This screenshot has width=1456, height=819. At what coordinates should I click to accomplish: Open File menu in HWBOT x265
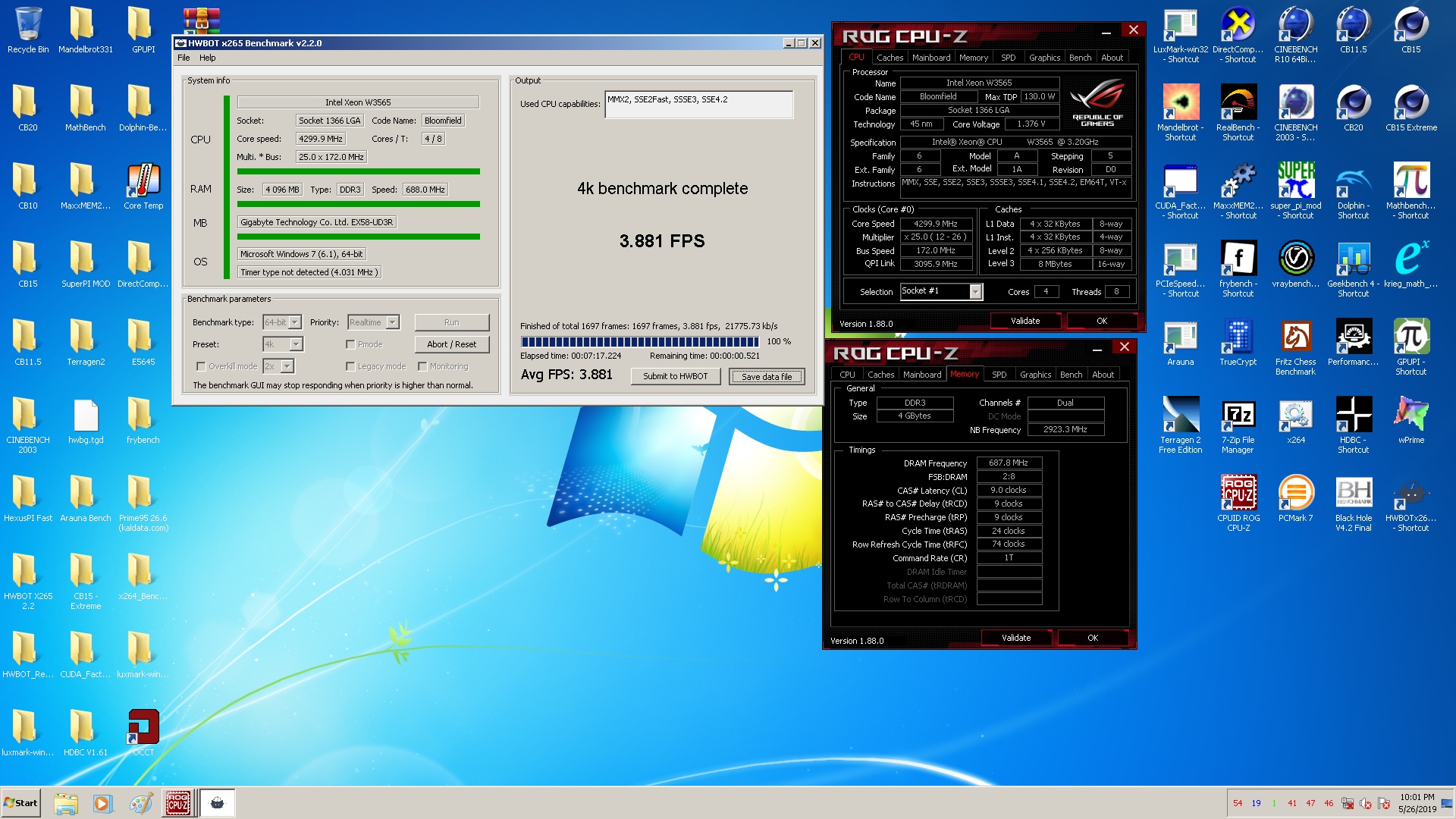point(184,58)
